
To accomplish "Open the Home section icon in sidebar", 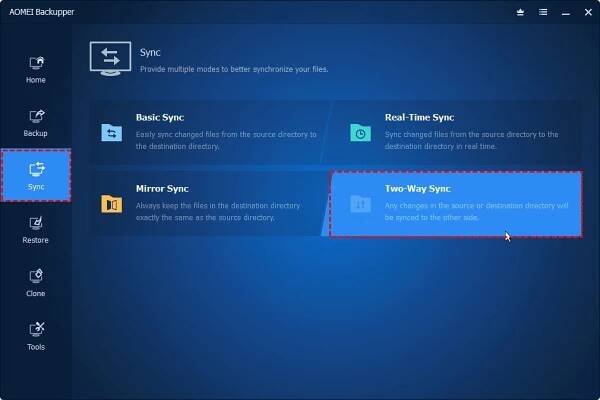I will (35, 62).
